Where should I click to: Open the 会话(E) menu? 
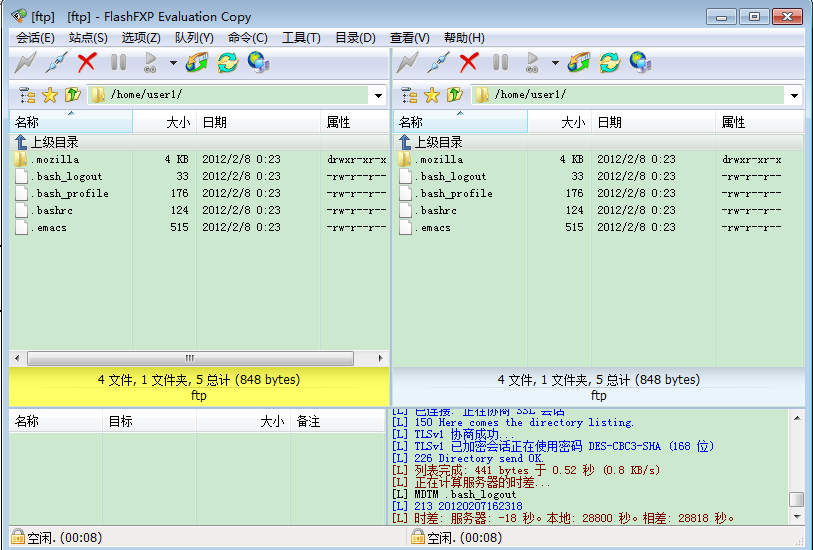point(35,38)
